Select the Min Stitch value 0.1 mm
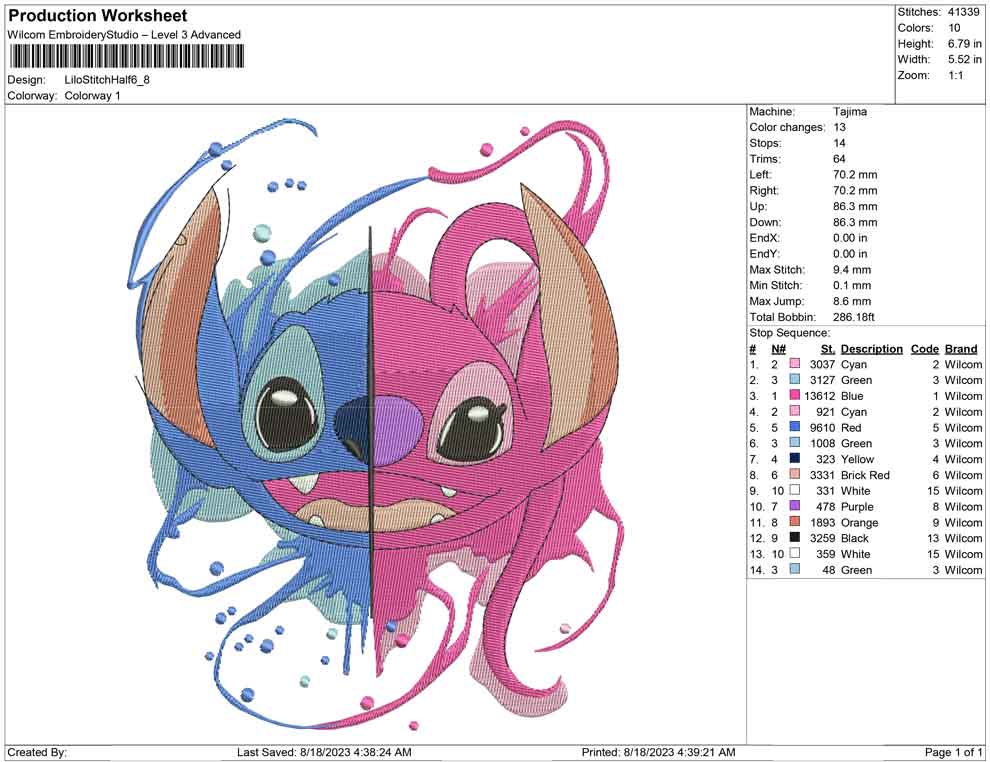The image size is (990, 762). tap(852, 285)
